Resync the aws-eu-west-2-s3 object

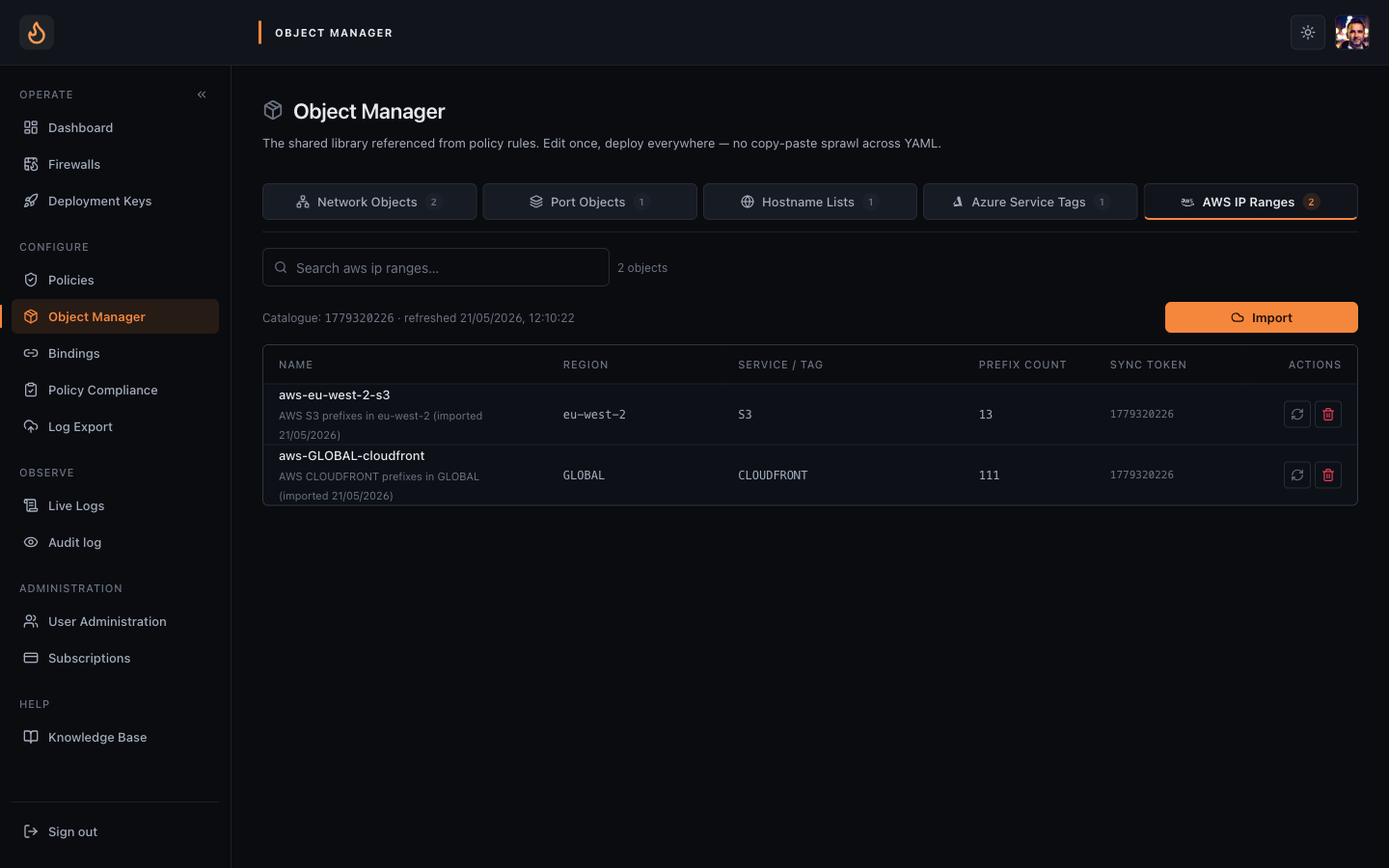1297,414
